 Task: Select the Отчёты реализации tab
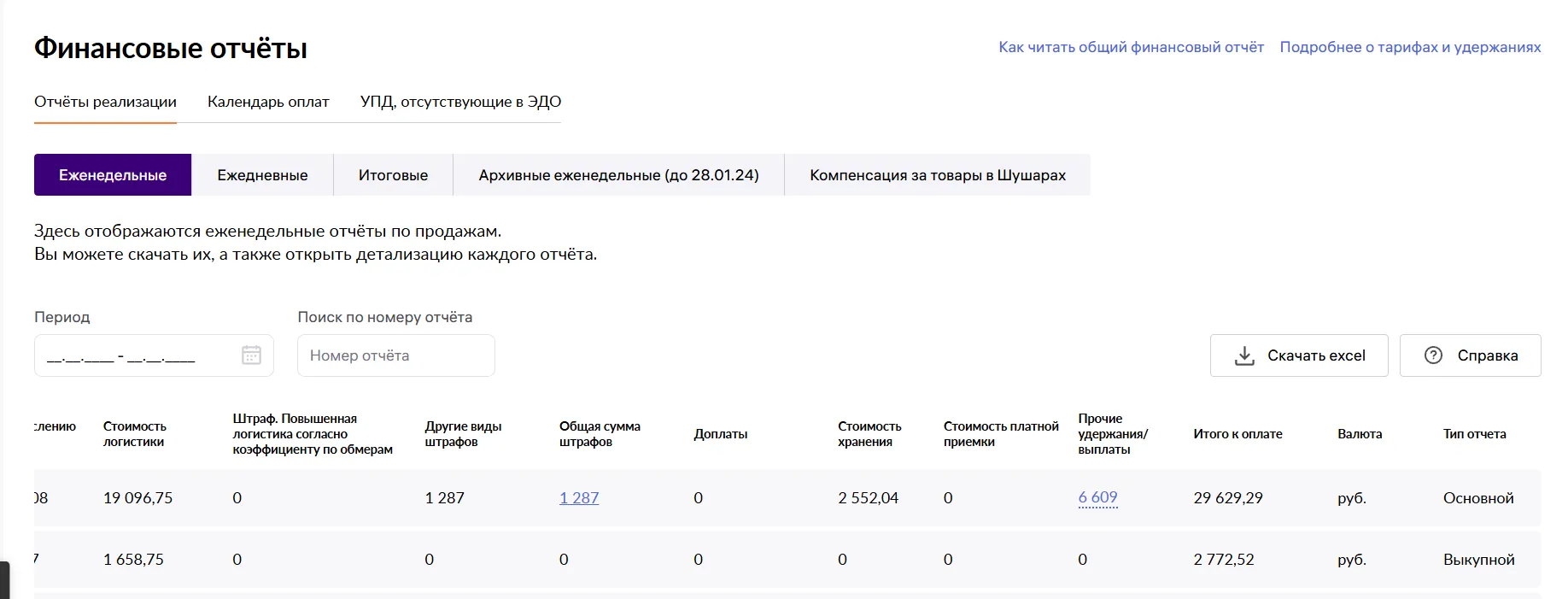[105, 102]
